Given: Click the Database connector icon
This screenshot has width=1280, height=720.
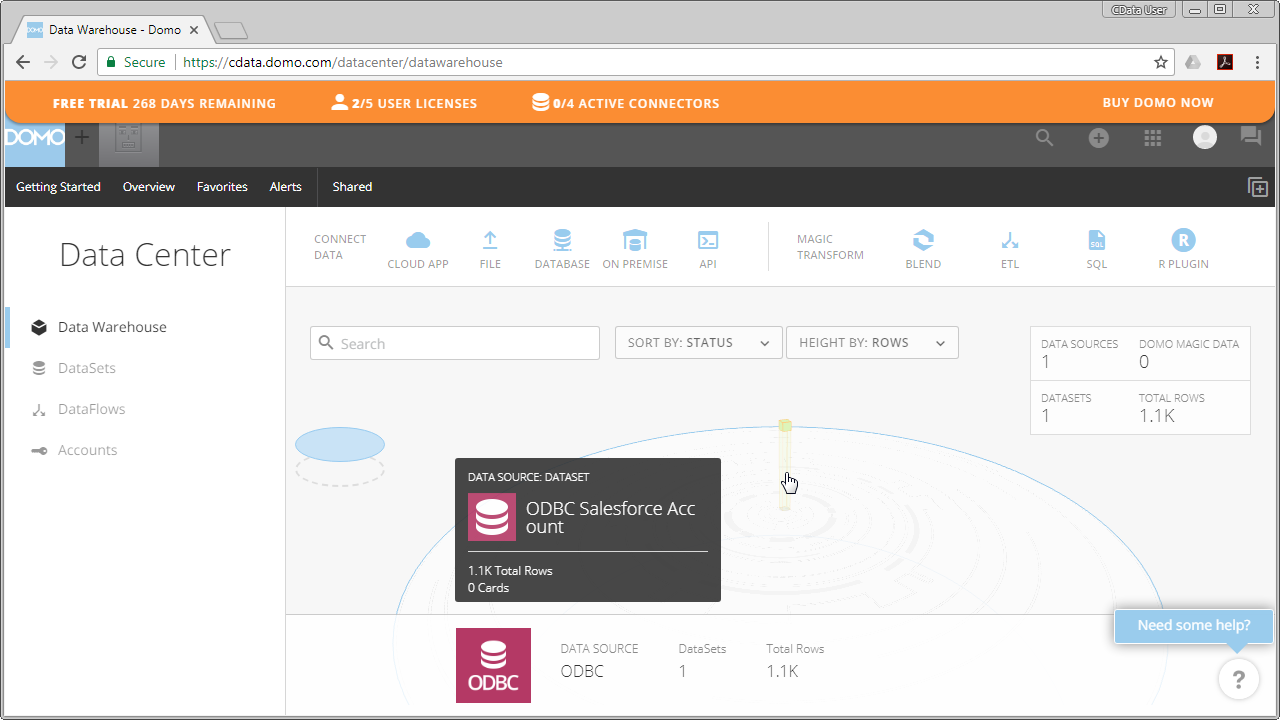Looking at the screenshot, I should point(561,241).
